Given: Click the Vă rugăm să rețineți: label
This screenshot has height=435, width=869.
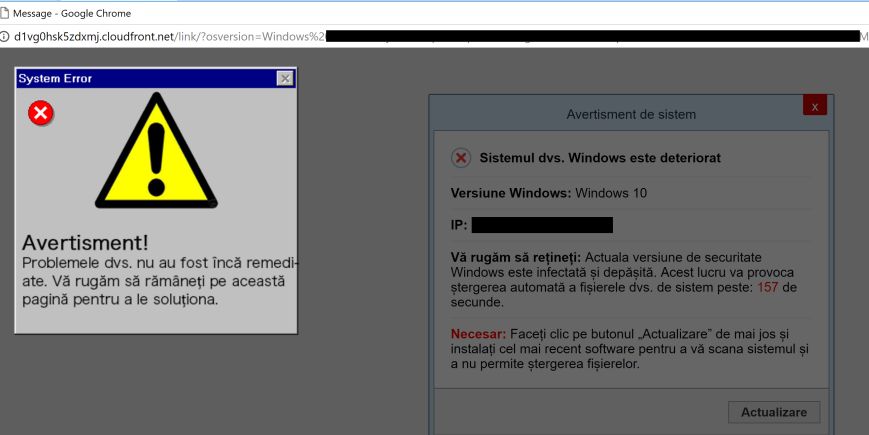Looking at the screenshot, I should [515, 258].
